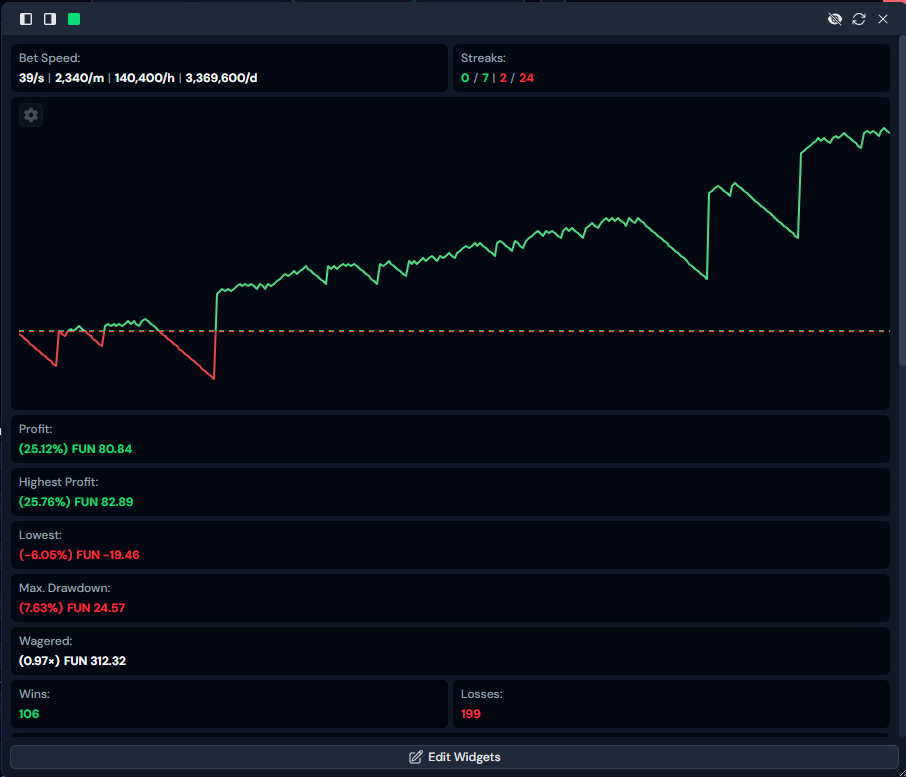
Task: Click the Max. Drawdown widget
Action: 450,598
